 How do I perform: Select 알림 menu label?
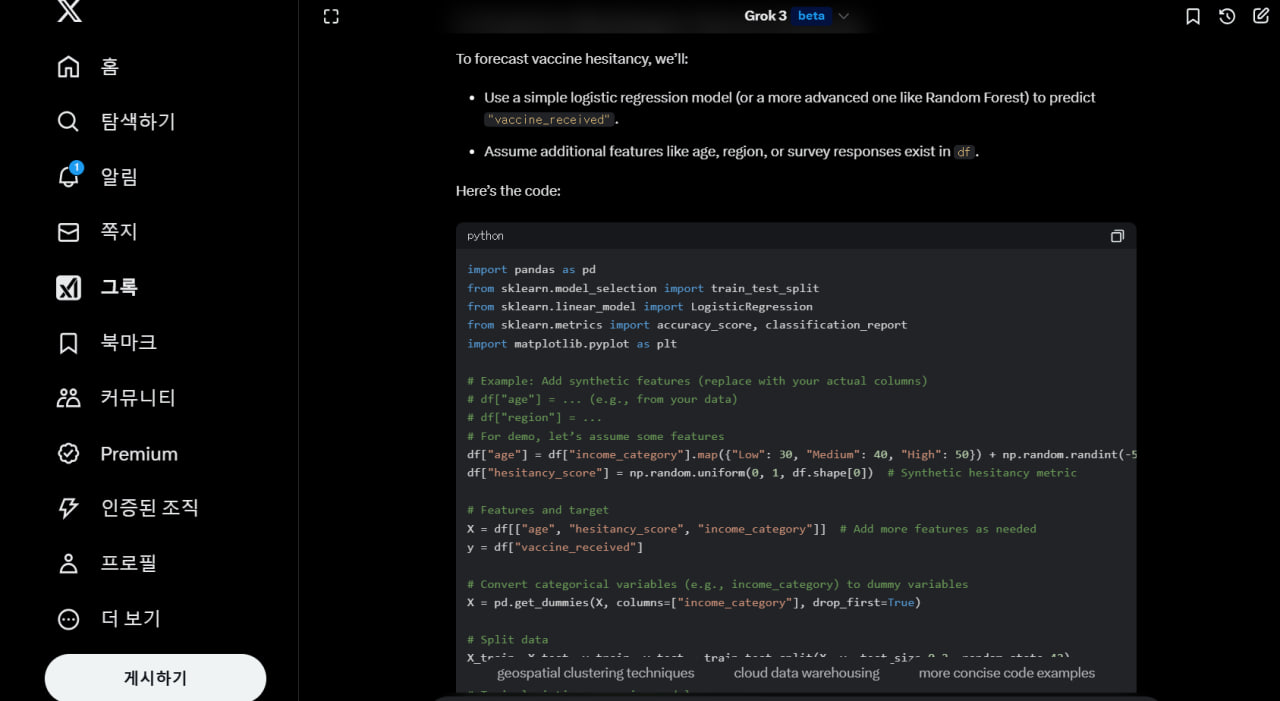[x=119, y=177]
